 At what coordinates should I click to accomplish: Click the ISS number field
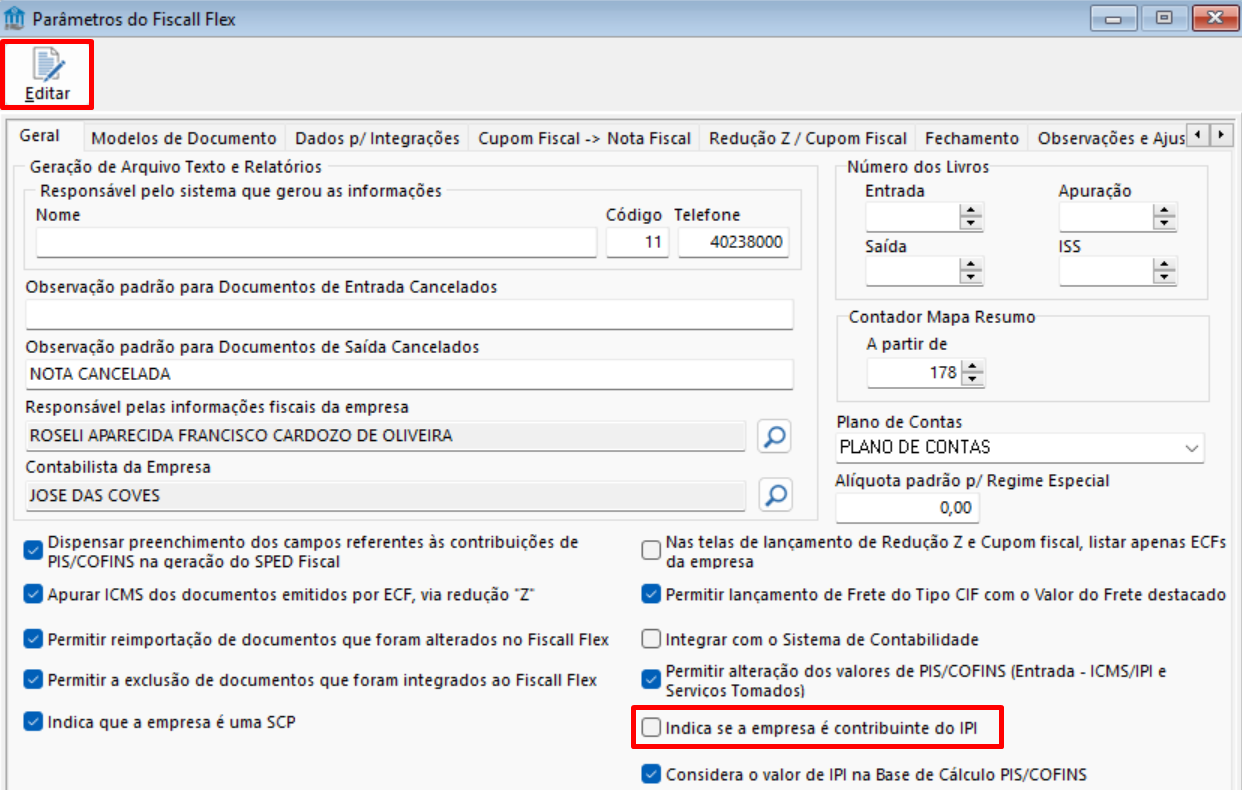[1105, 271]
